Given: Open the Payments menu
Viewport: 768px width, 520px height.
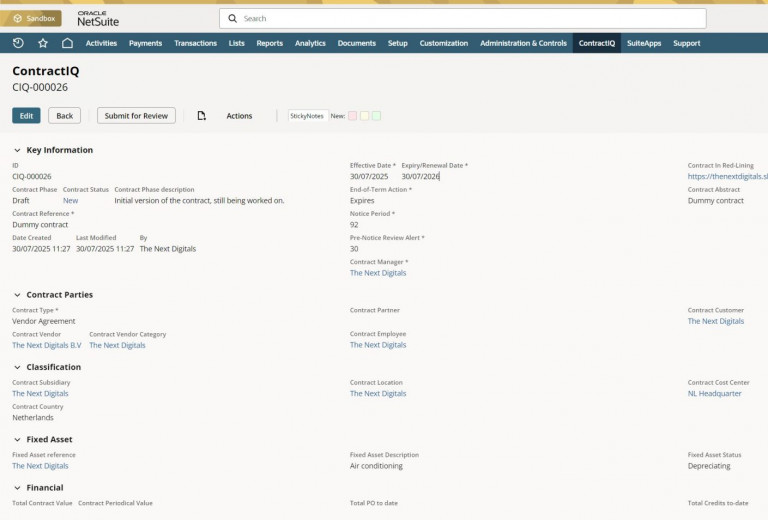Looking at the screenshot, I should pos(145,43).
